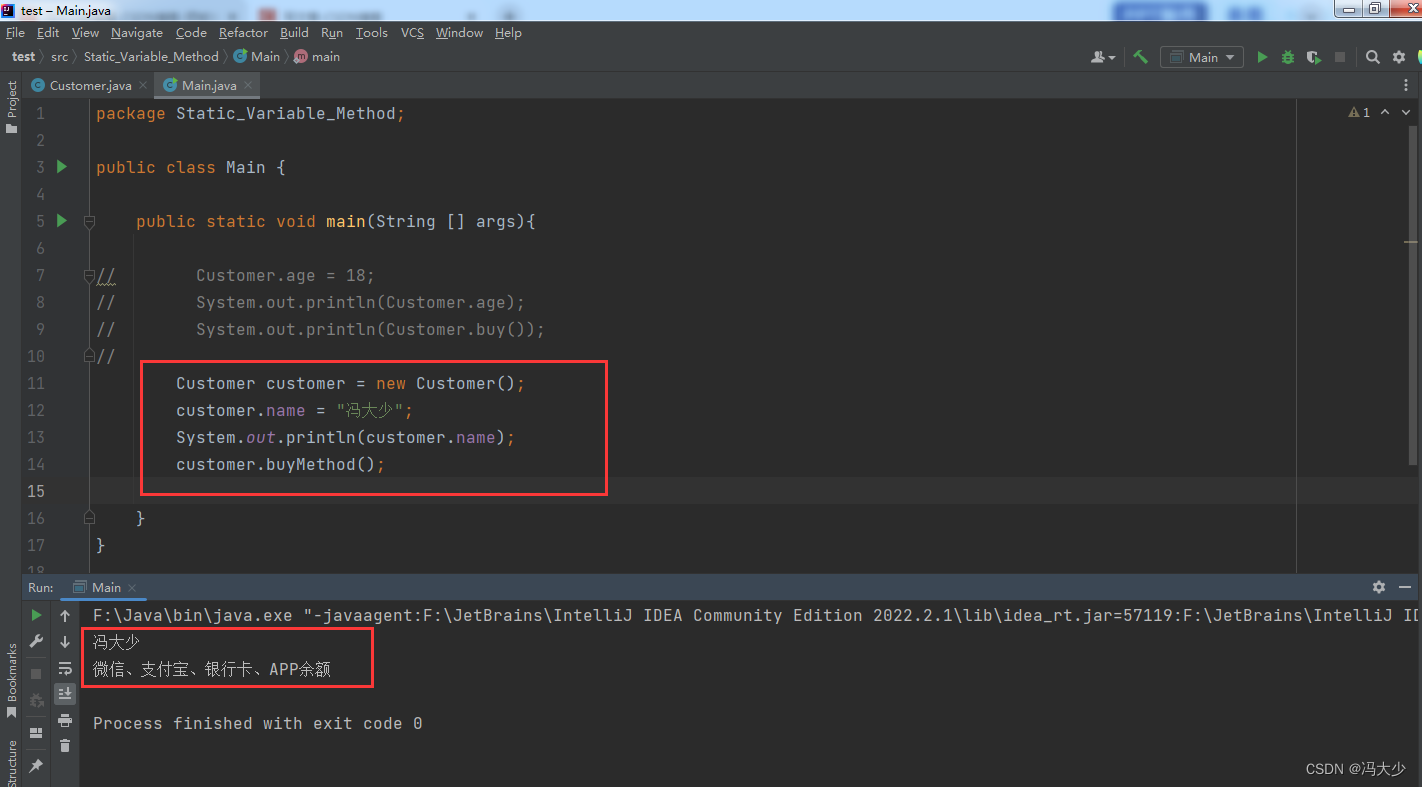Screen dimensions: 1422x787
Task: Open the editor tabs three-dot menu
Action: tap(1406, 86)
